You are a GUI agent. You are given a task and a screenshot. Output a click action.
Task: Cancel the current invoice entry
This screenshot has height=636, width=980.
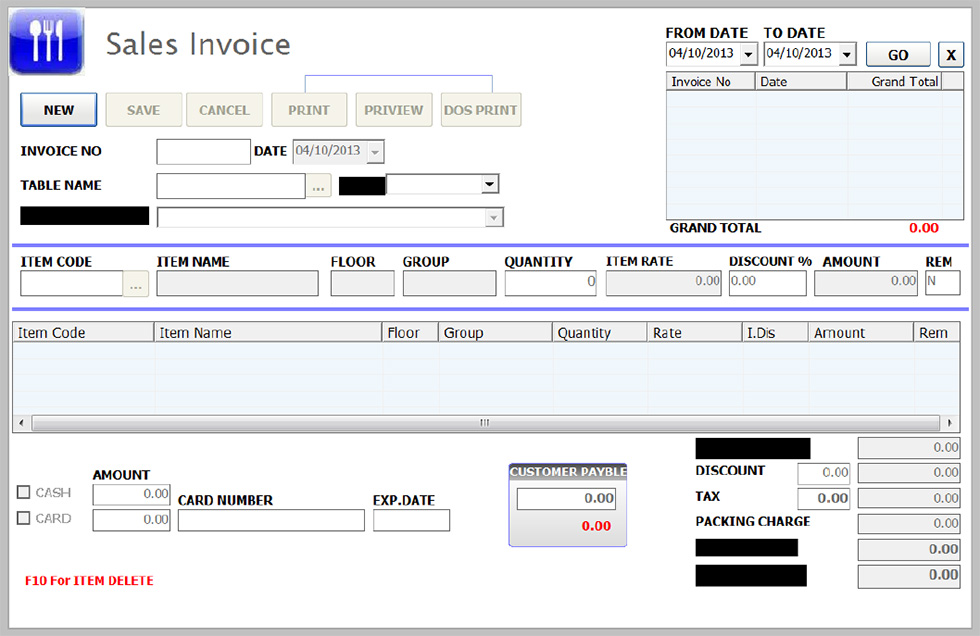224,109
